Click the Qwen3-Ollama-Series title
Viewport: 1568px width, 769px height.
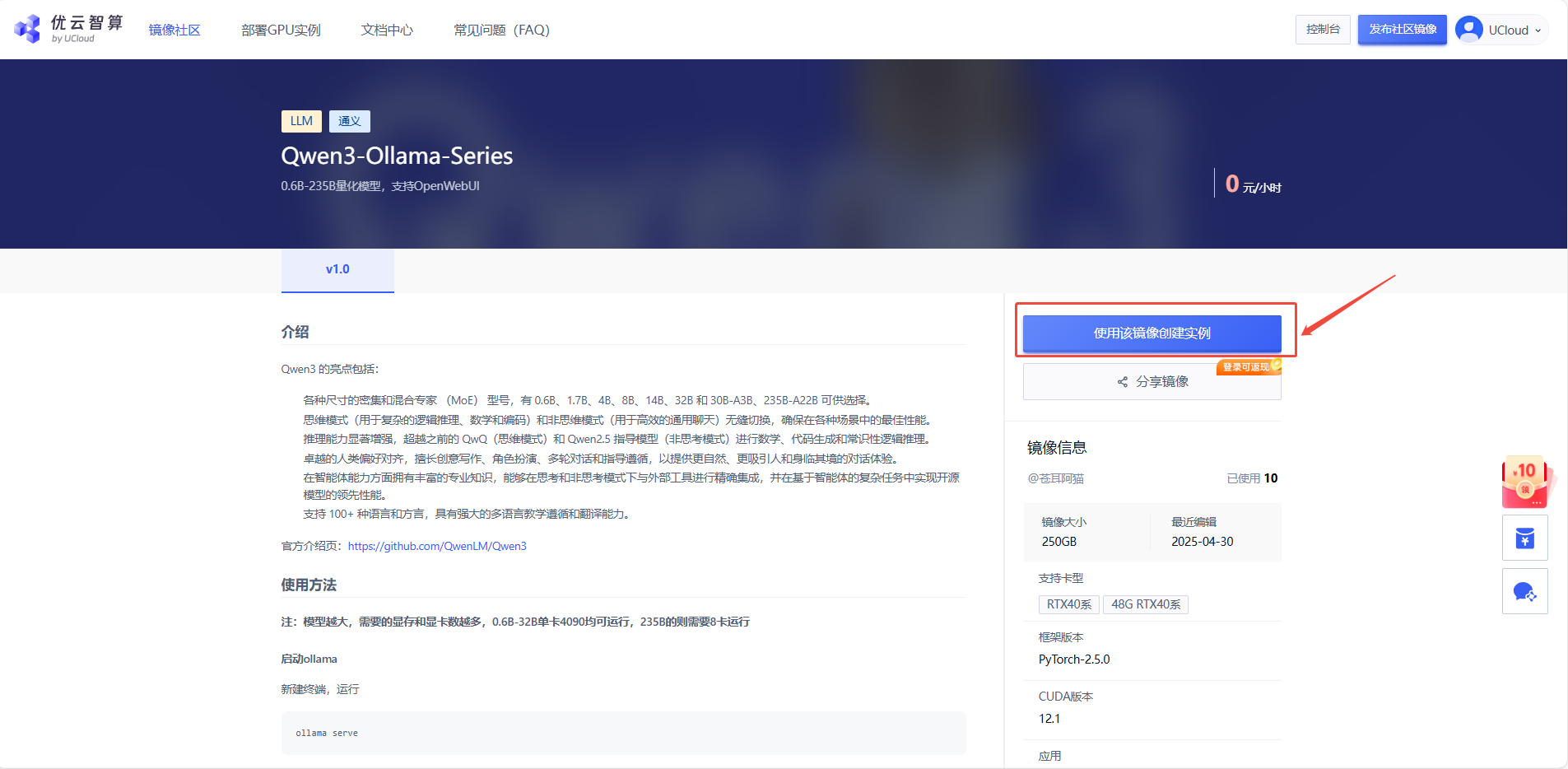click(397, 156)
